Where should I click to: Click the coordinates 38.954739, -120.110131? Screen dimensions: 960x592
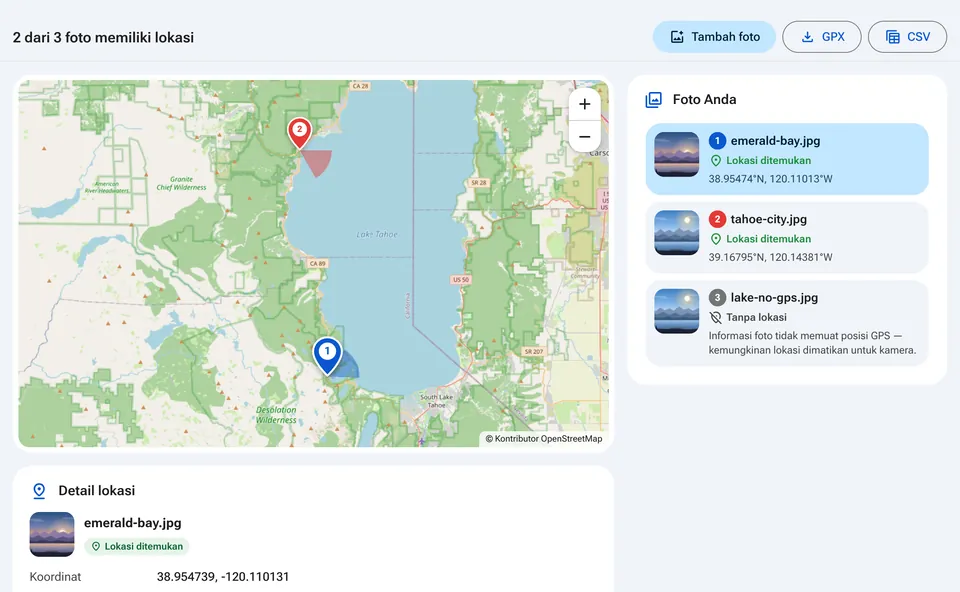pos(223,577)
